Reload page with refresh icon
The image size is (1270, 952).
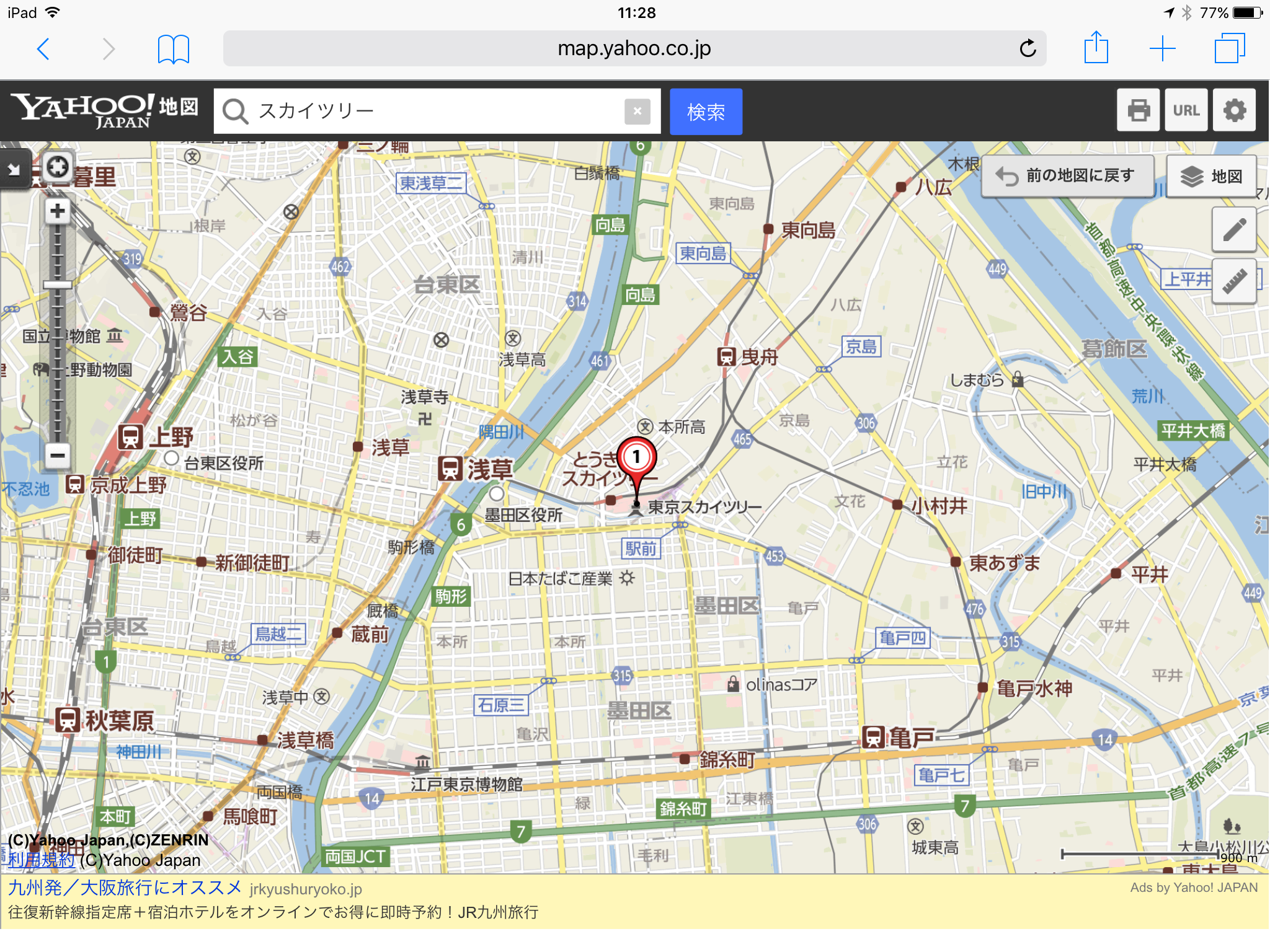point(1028,48)
